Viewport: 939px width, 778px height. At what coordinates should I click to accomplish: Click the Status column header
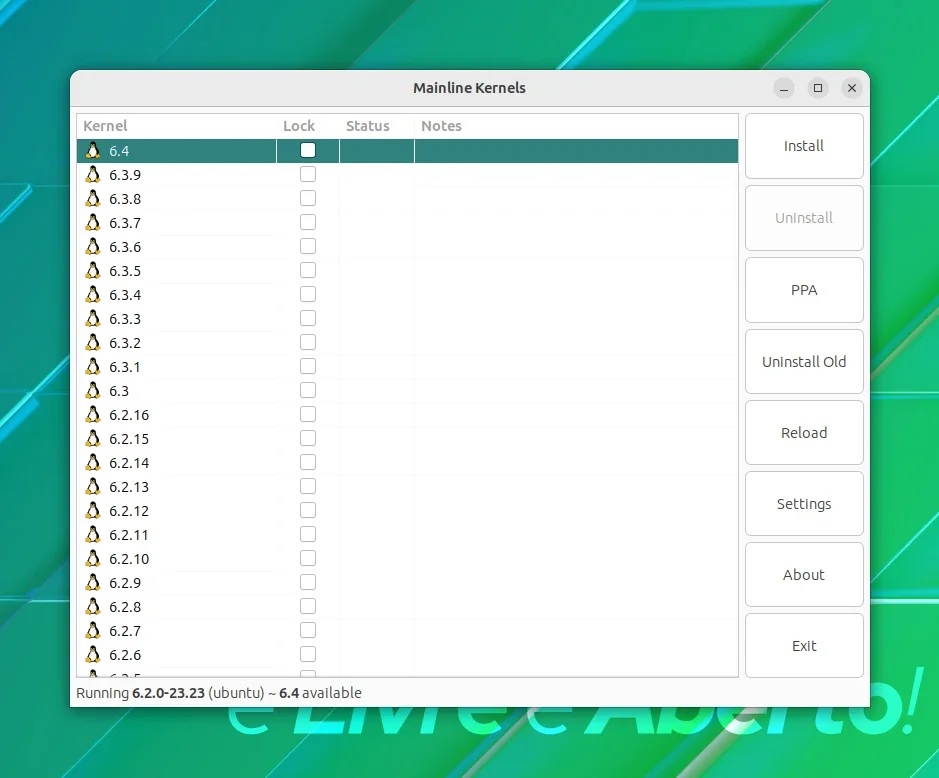tap(377, 126)
